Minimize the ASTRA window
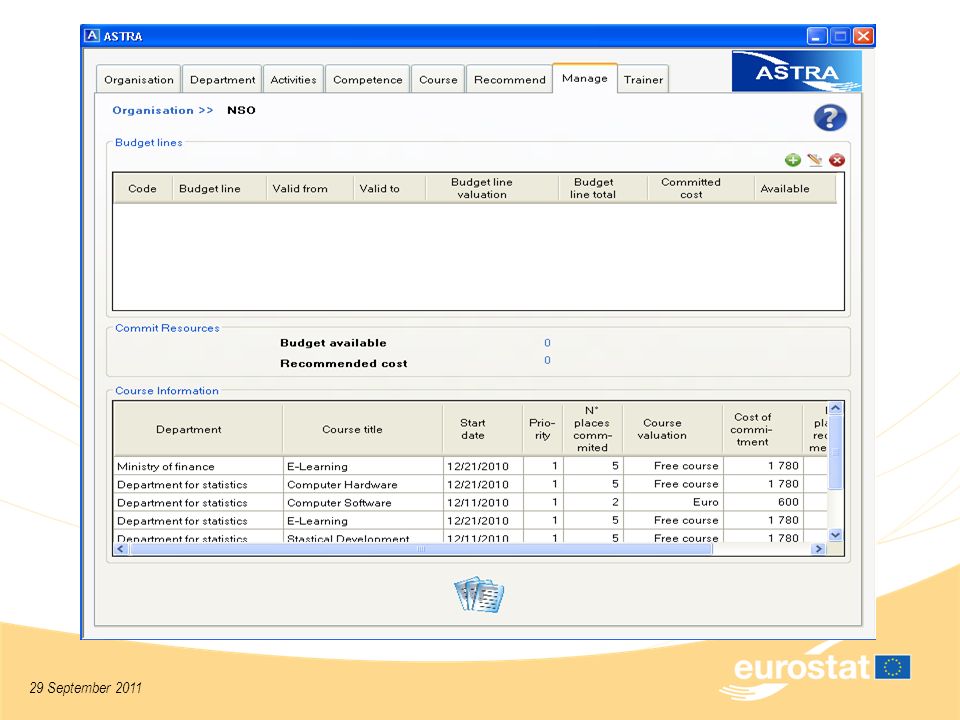This screenshot has height=720, width=960. 817,36
